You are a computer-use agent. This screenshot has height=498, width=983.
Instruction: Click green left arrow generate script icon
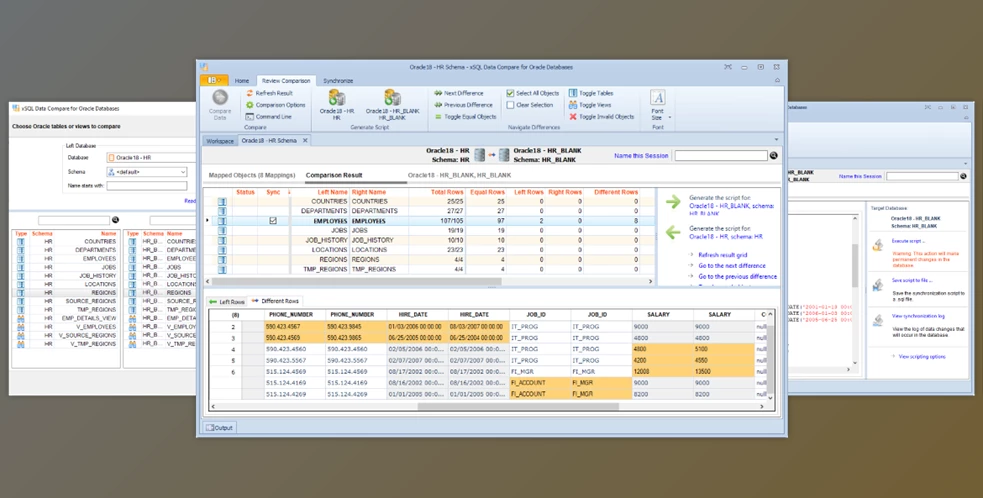(673, 233)
